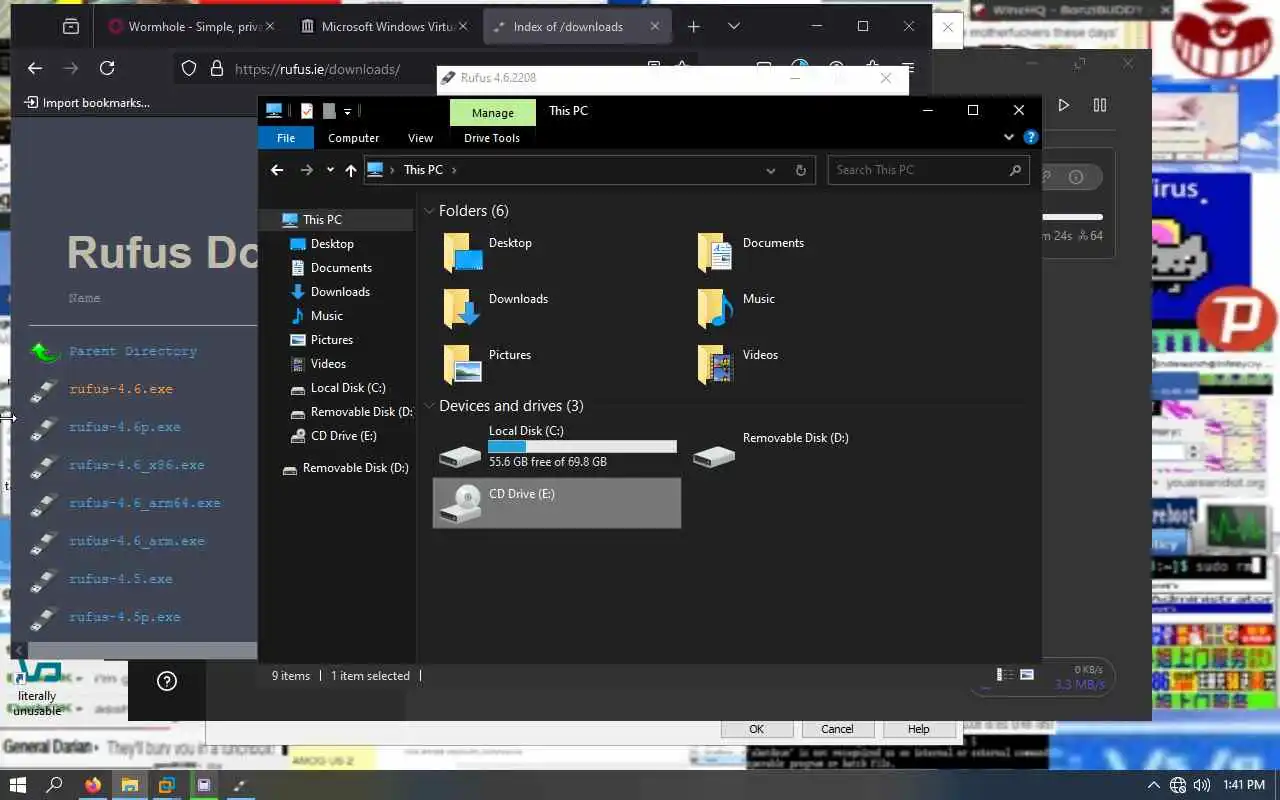The width and height of the screenshot is (1280, 800).
Task: Click the Properties quick access toolbar icon
Action: click(x=306, y=111)
